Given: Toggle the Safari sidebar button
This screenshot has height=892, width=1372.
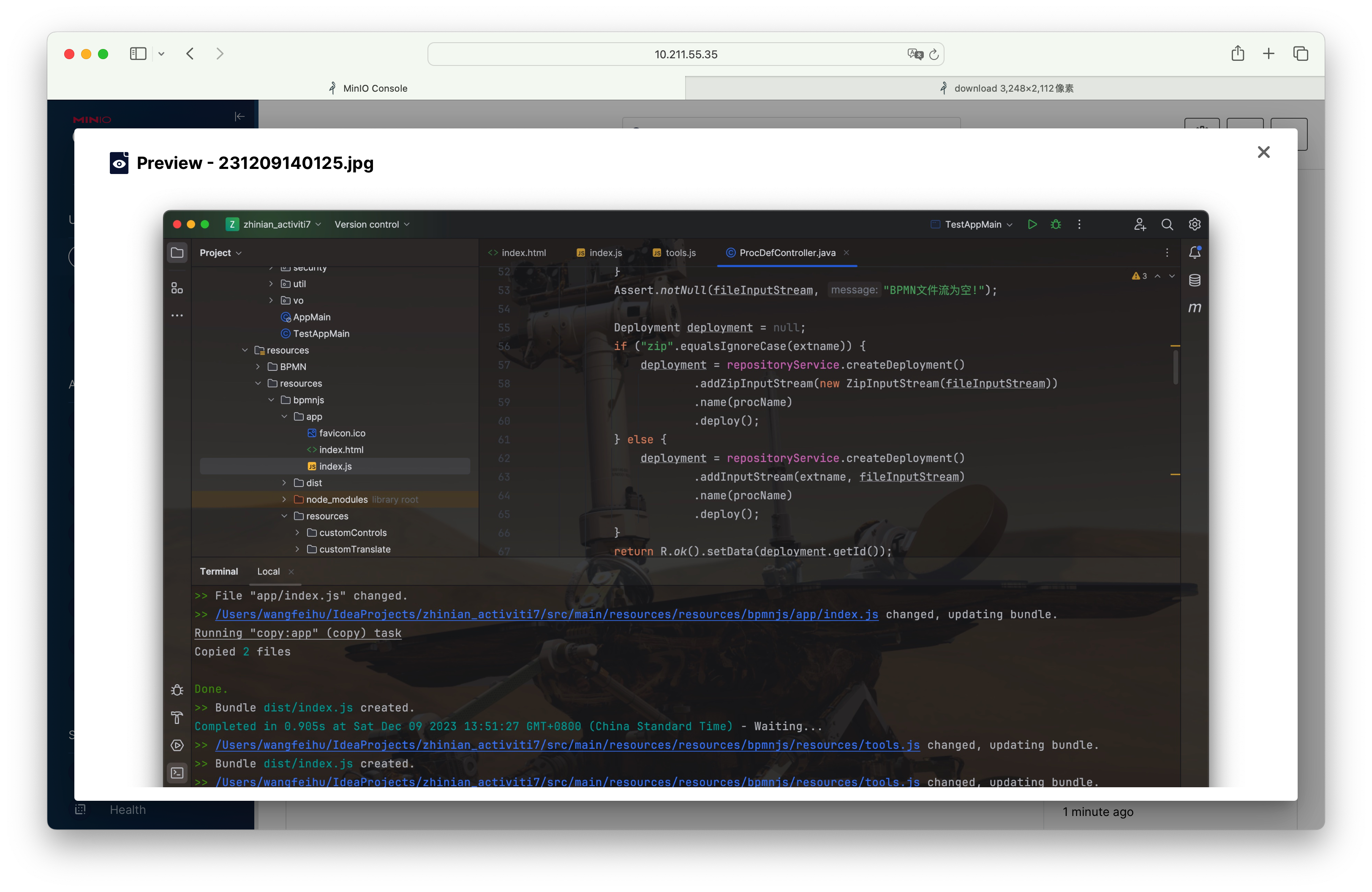Looking at the screenshot, I should (138, 54).
